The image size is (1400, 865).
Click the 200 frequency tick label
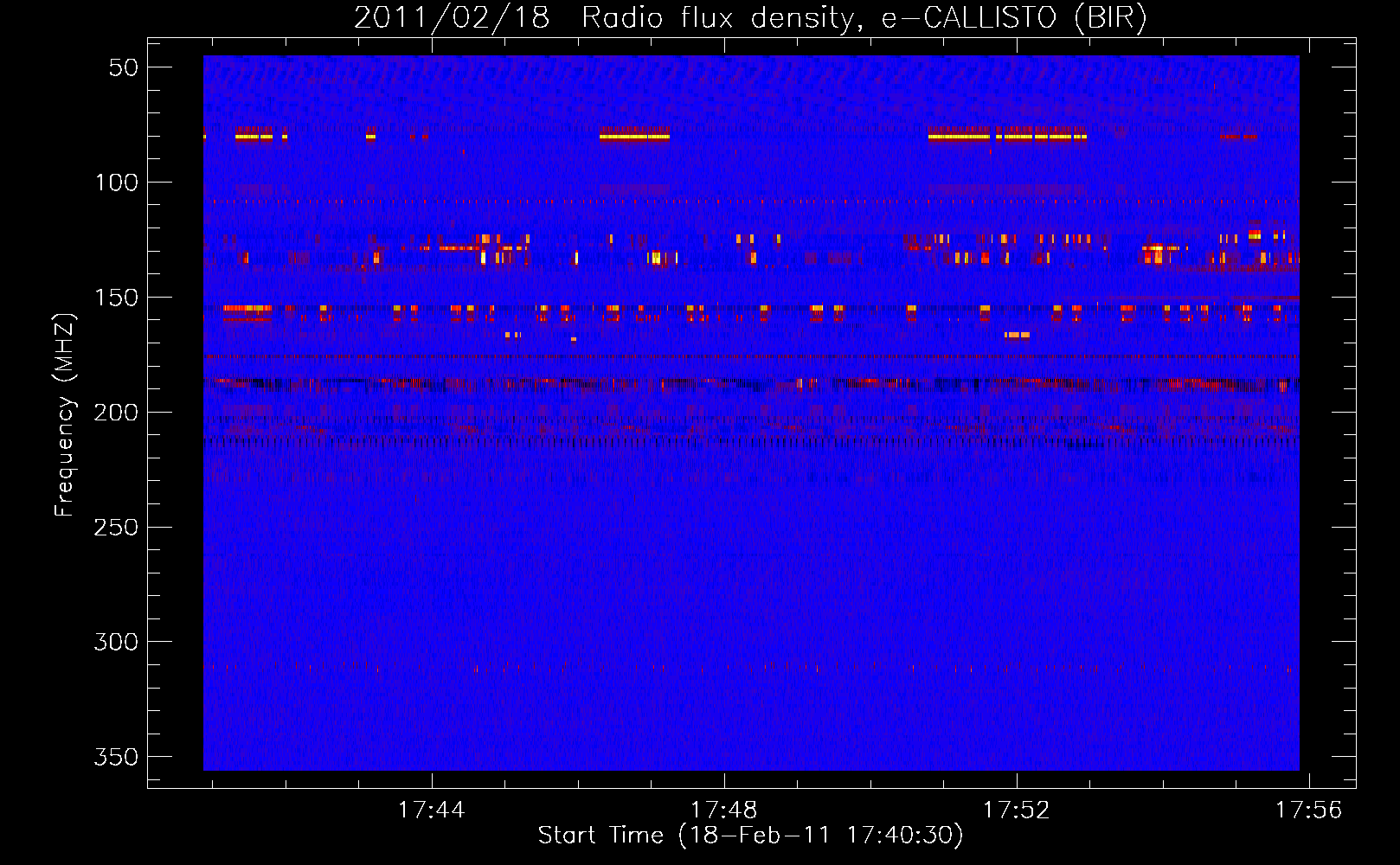(116, 413)
